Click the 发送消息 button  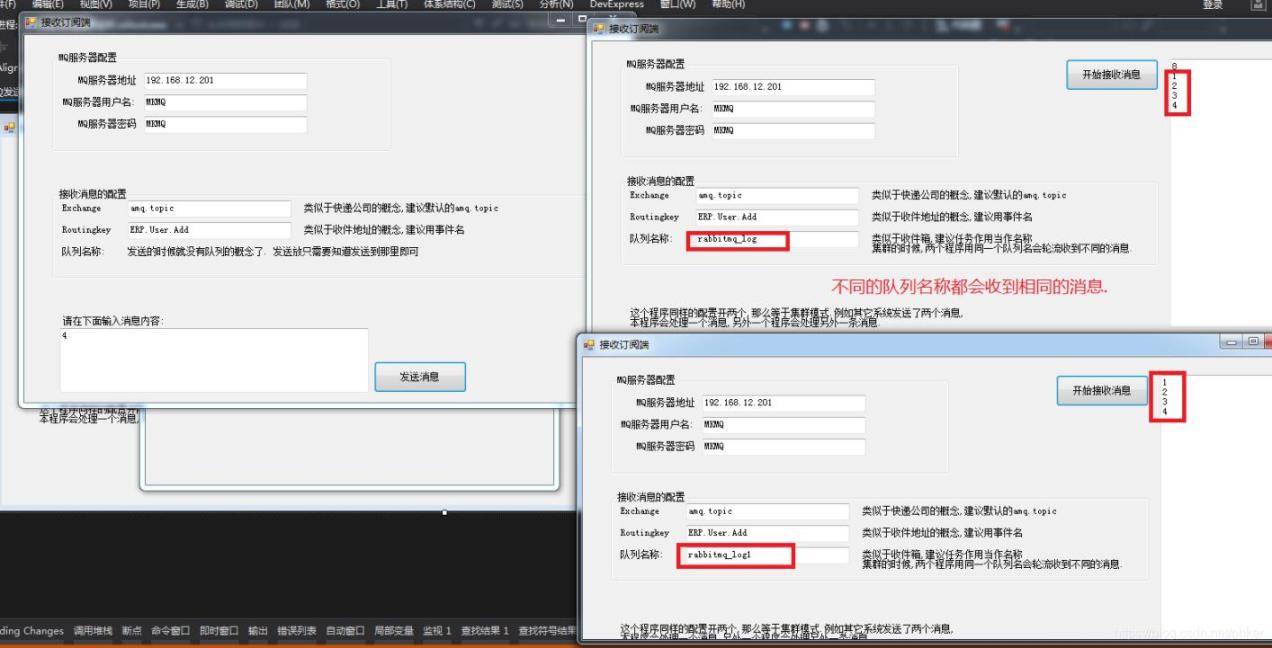point(419,377)
